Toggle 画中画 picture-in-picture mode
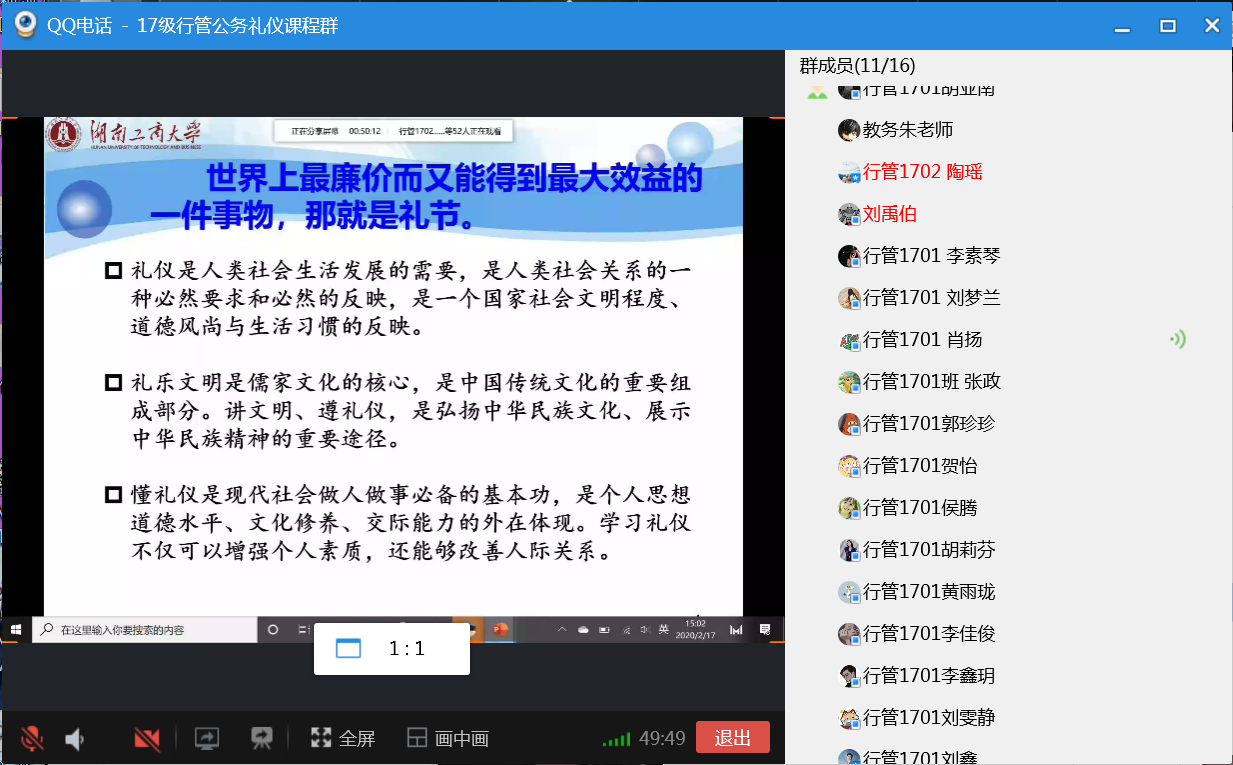Image resolution: width=1233 pixels, height=765 pixels. pos(448,739)
